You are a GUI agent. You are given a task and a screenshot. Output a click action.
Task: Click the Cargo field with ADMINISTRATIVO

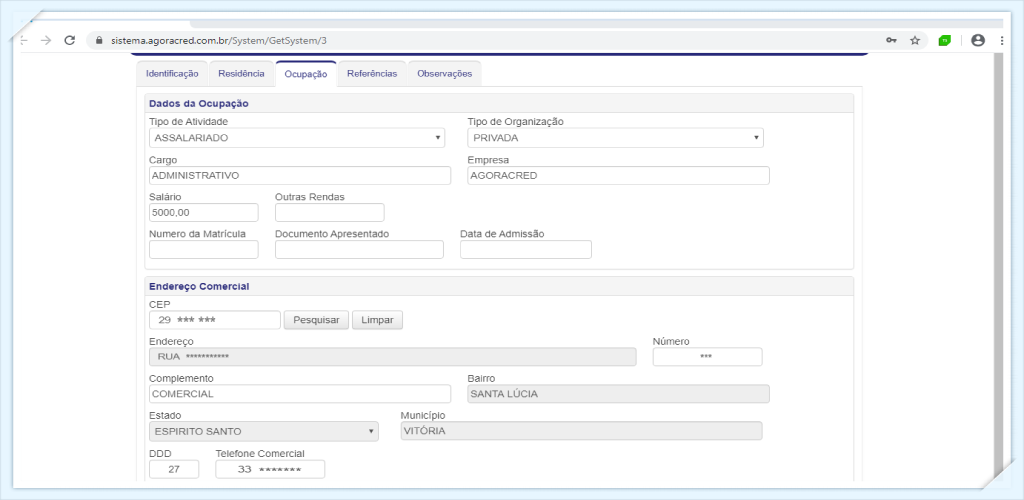click(300, 176)
